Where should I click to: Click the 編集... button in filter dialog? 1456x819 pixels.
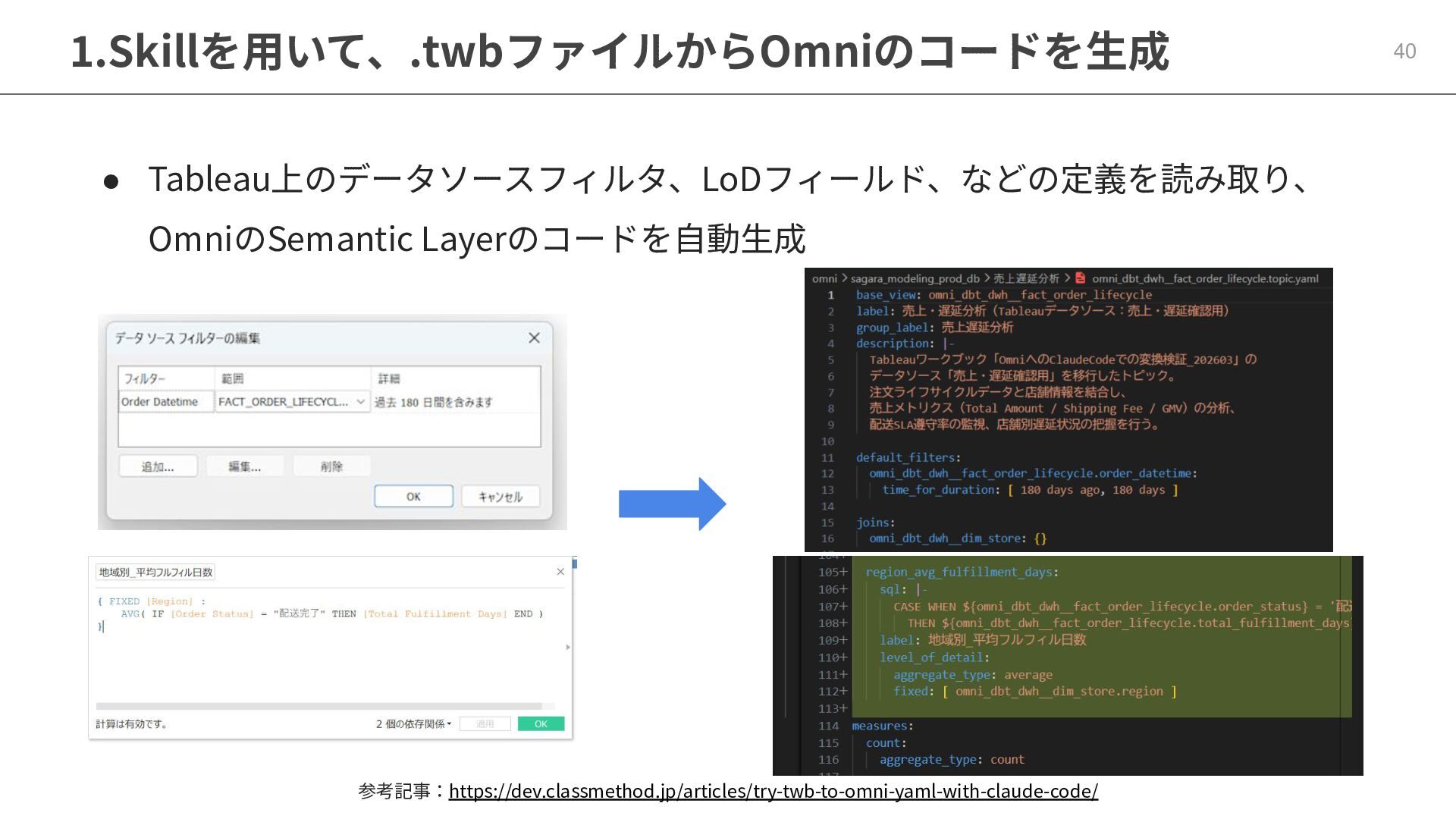(x=244, y=466)
